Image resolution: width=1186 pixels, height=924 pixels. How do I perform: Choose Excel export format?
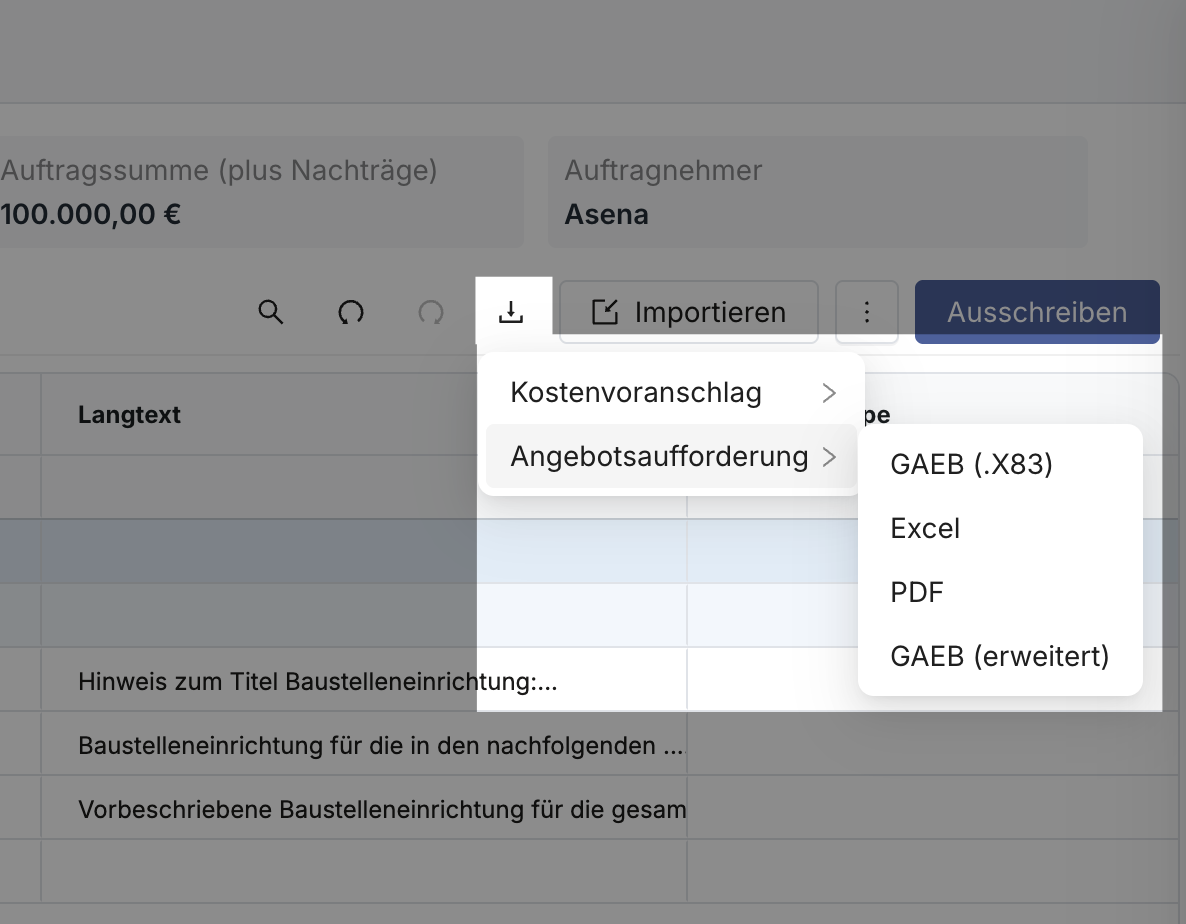[x=925, y=529]
